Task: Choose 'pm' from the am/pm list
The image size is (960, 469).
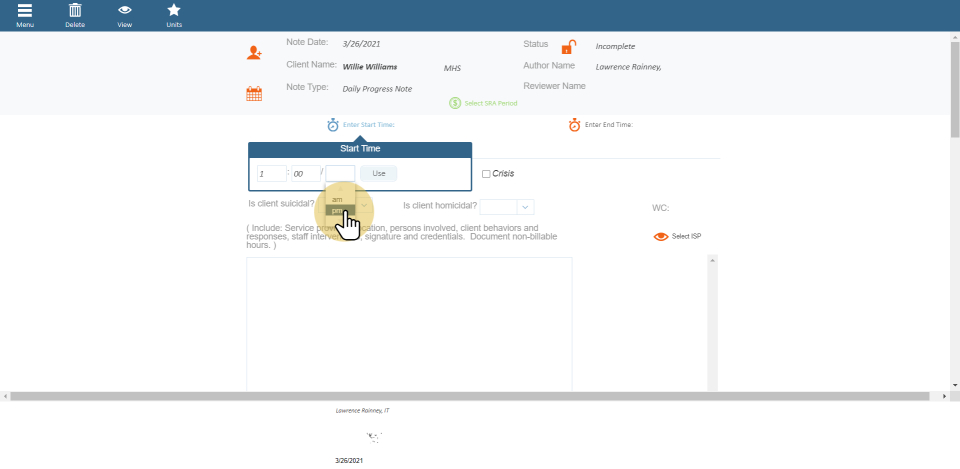Action: coord(337,211)
